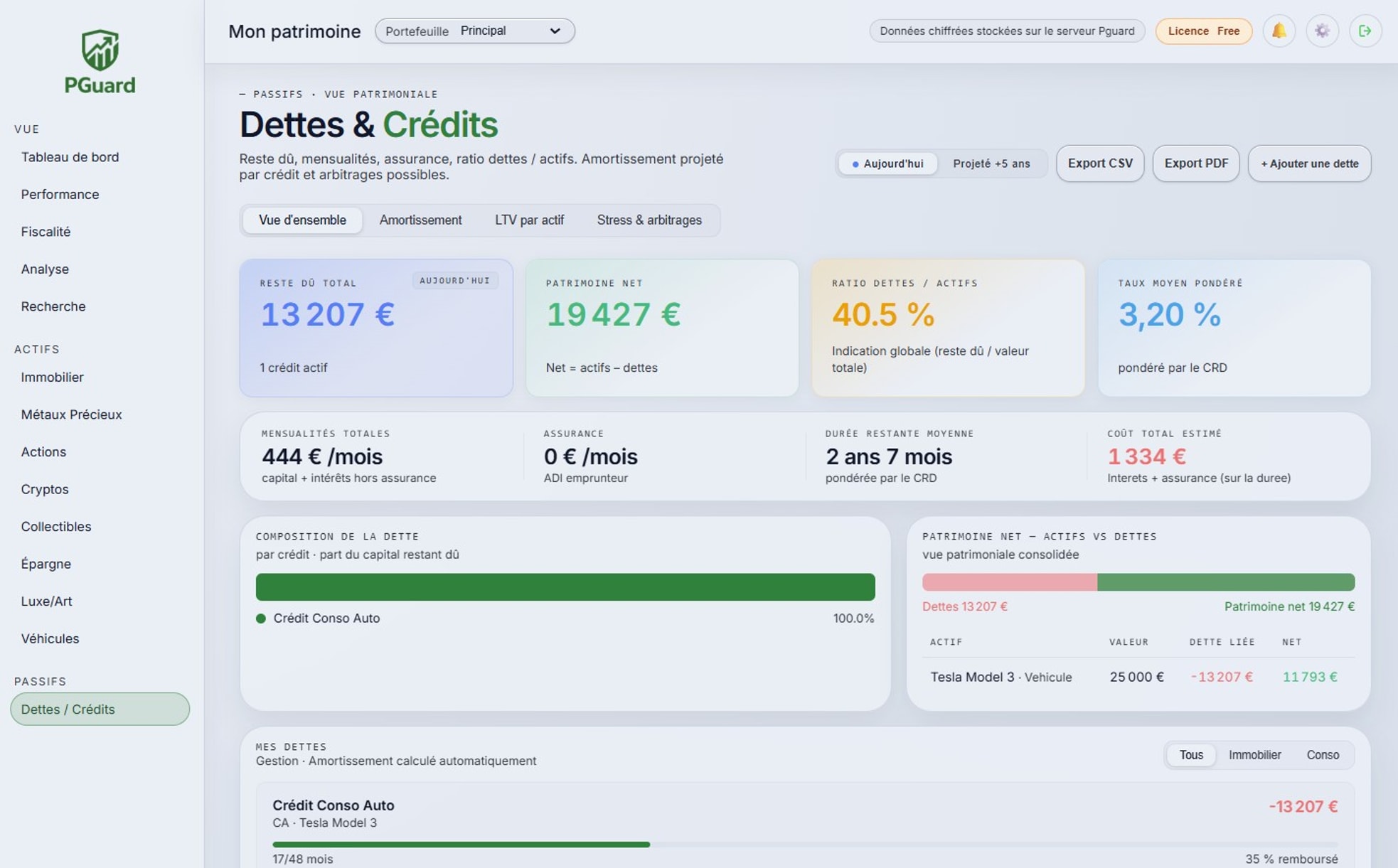The image size is (1398, 868).
Task: Click Ajouter une dette button
Action: tap(1309, 164)
